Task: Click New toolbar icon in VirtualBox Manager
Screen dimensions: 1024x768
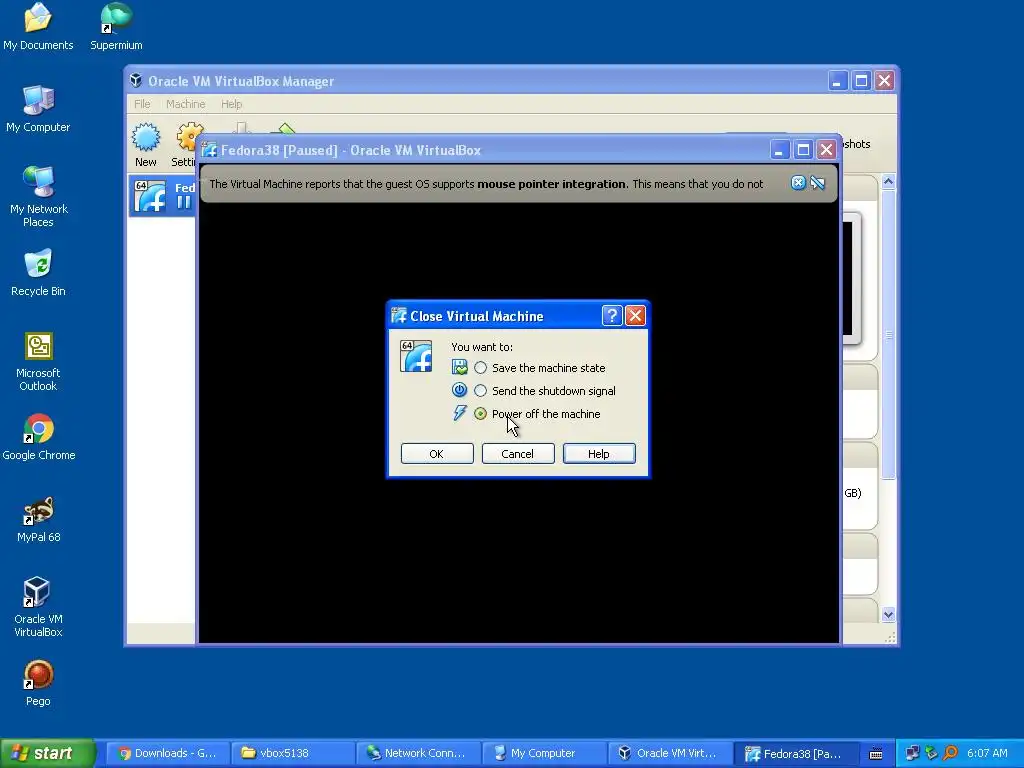Action: (x=146, y=145)
